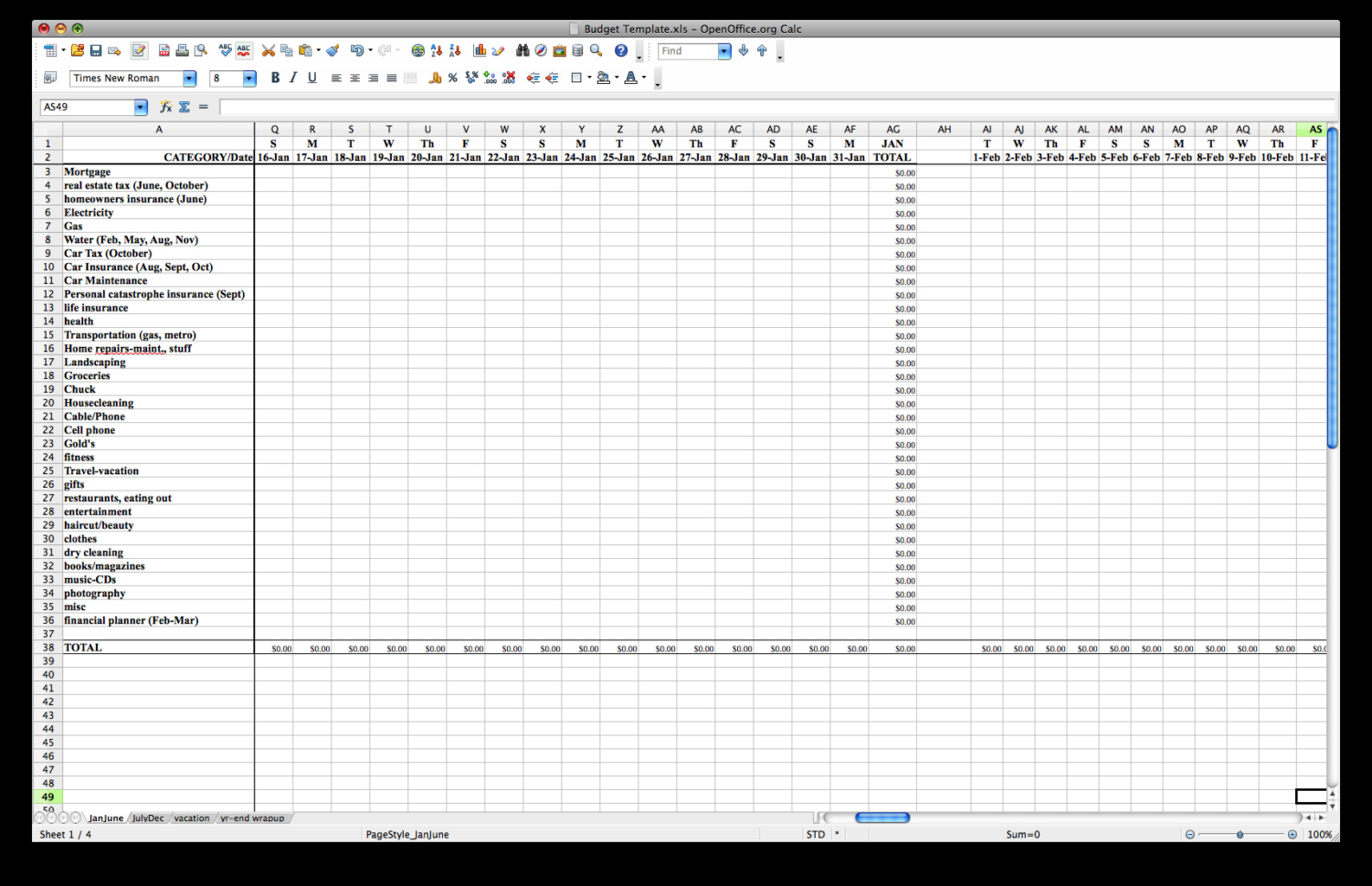Activate the Format Paintbrush
The width and height of the screenshot is (1372, 886).
click(340, 50)
